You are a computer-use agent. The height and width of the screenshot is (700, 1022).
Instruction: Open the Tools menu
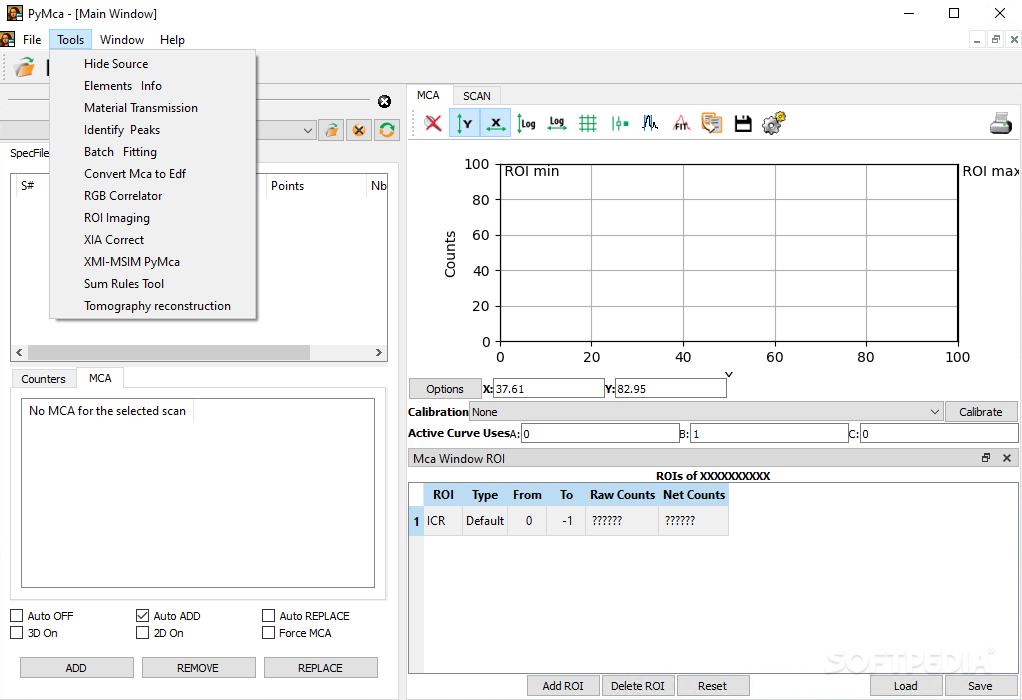(70, 40)
